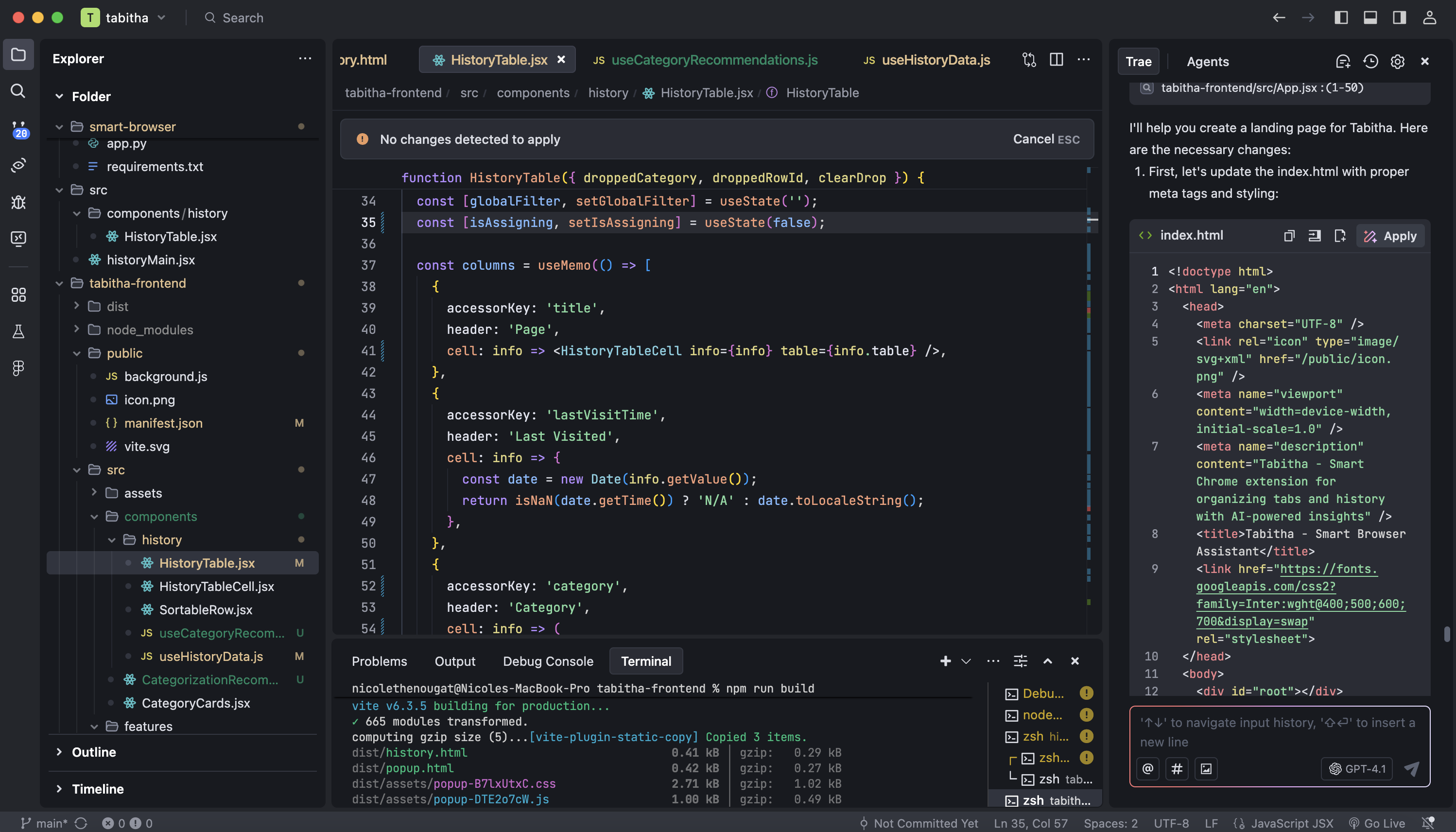The width and height of the screenshot is (1456, 832).
Task: Open the Extensions view icon
Action: [x=18, y=295]
